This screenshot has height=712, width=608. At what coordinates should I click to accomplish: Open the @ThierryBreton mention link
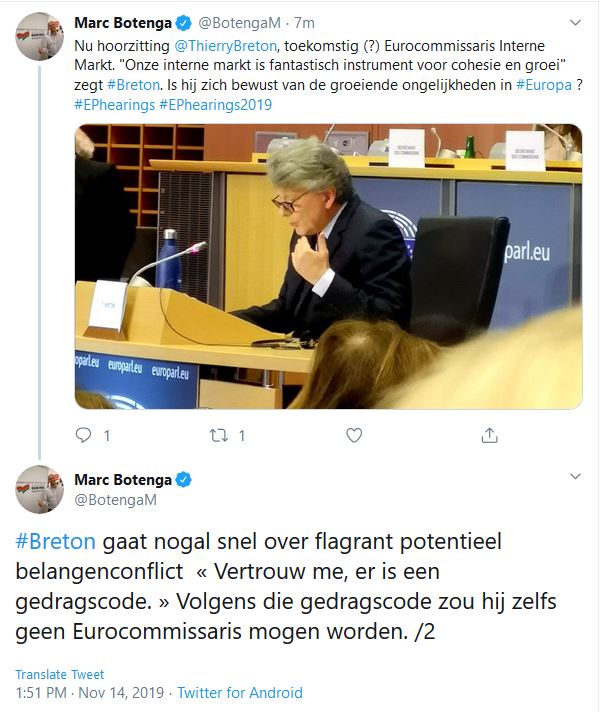226,46
